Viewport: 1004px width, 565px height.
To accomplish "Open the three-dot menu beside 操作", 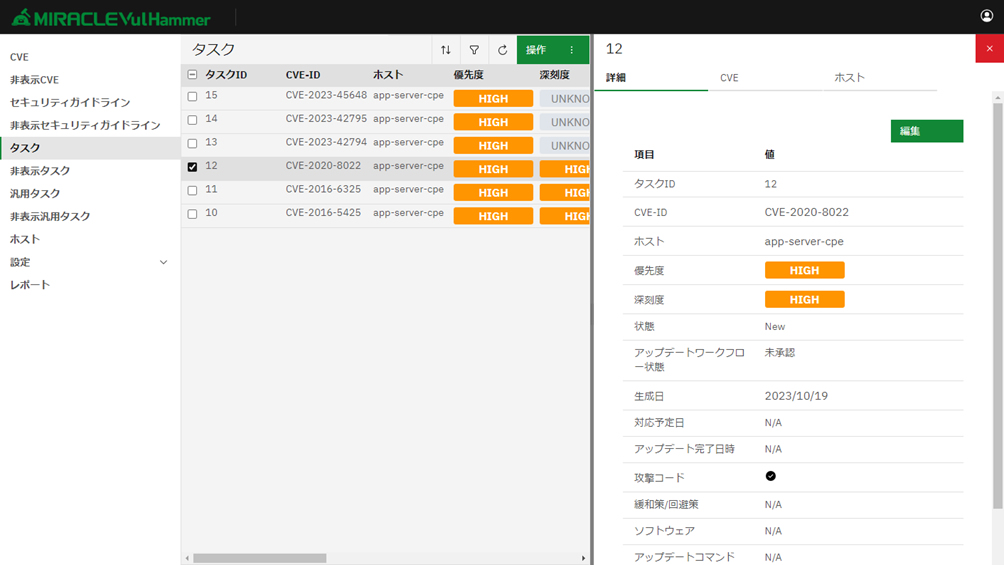I will [x=572, y=50].
